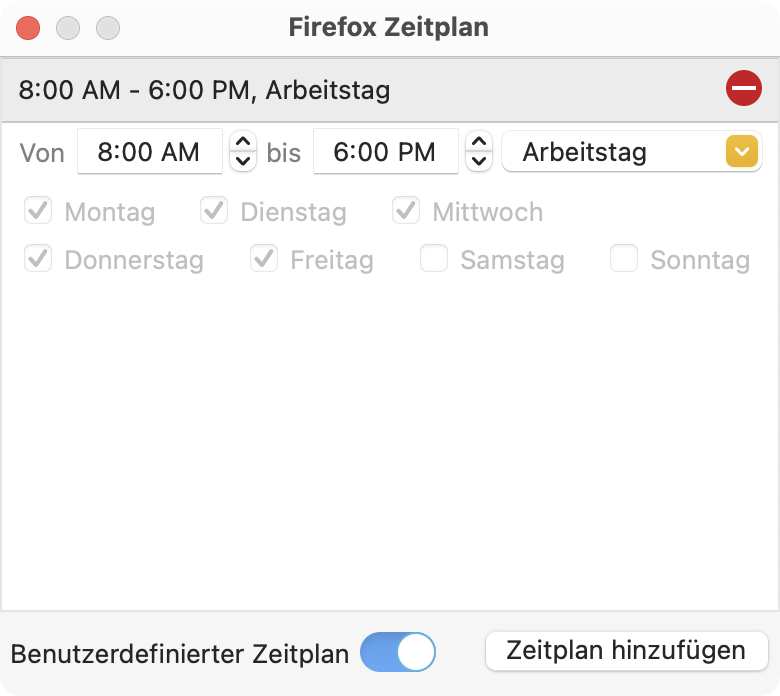The image size is (780, 696).
Task: Check the Sonntag checkbox
Action: (624, 258)
